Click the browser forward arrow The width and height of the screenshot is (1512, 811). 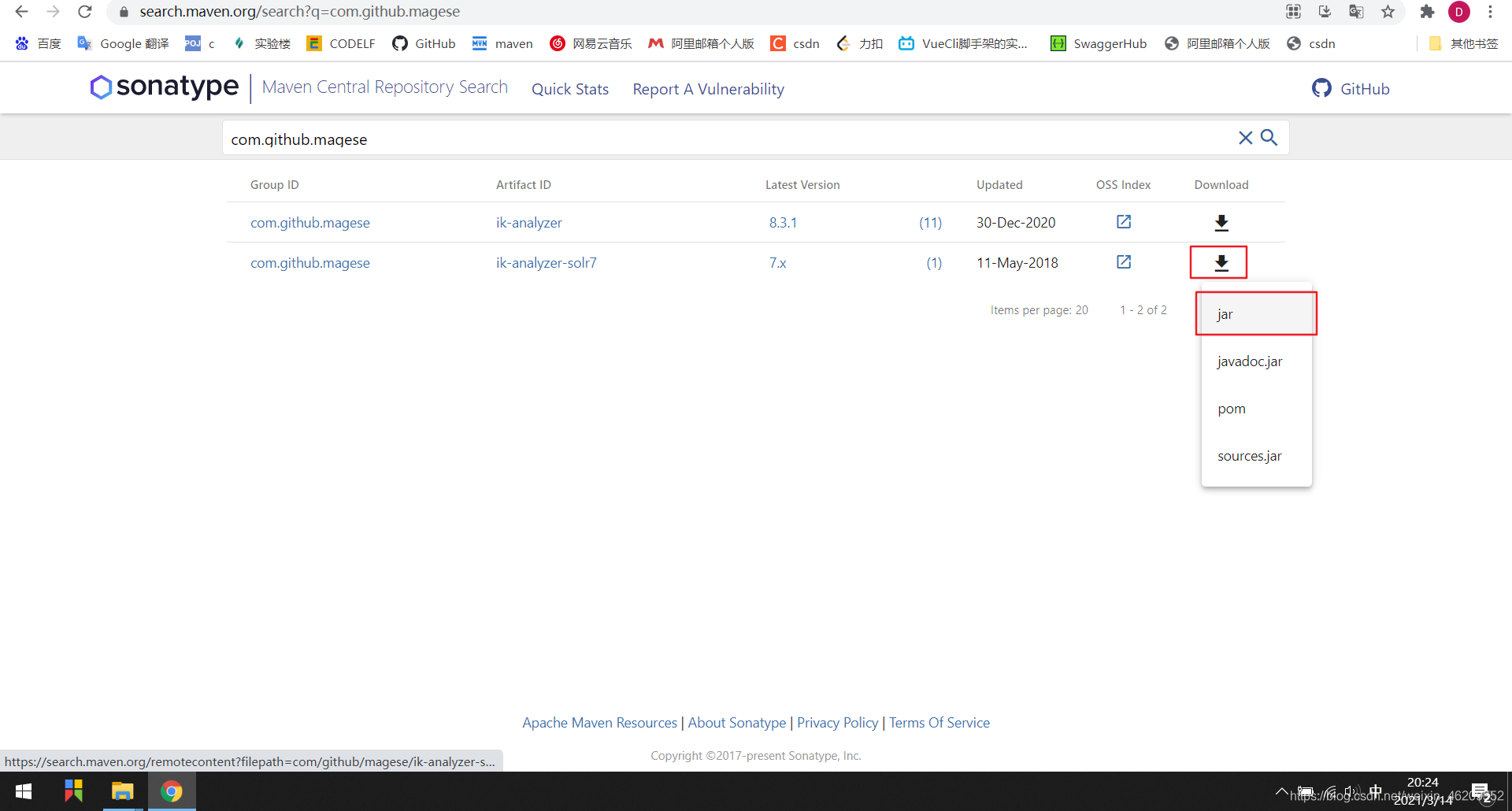point(53,12)
